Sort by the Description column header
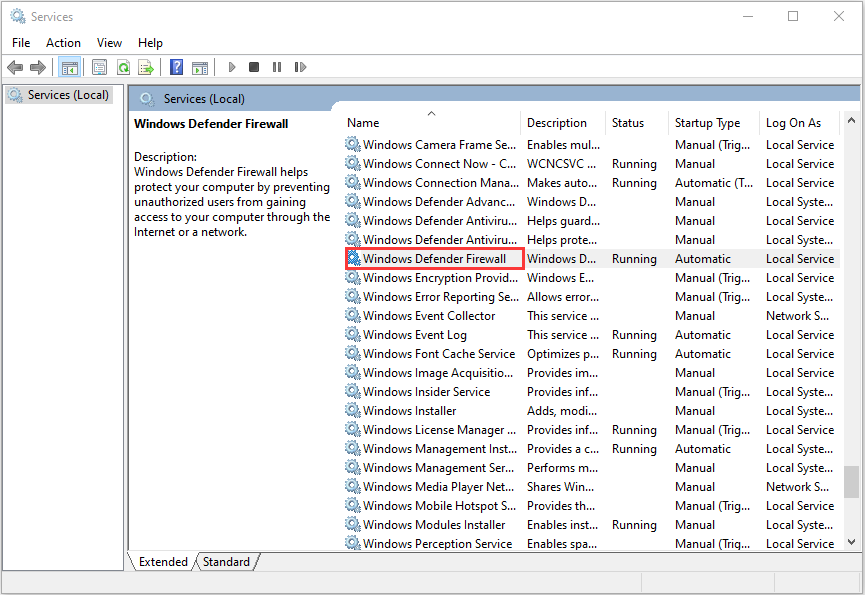The height and width of the screenshot is (595, 865). click(x=563, y=122)
